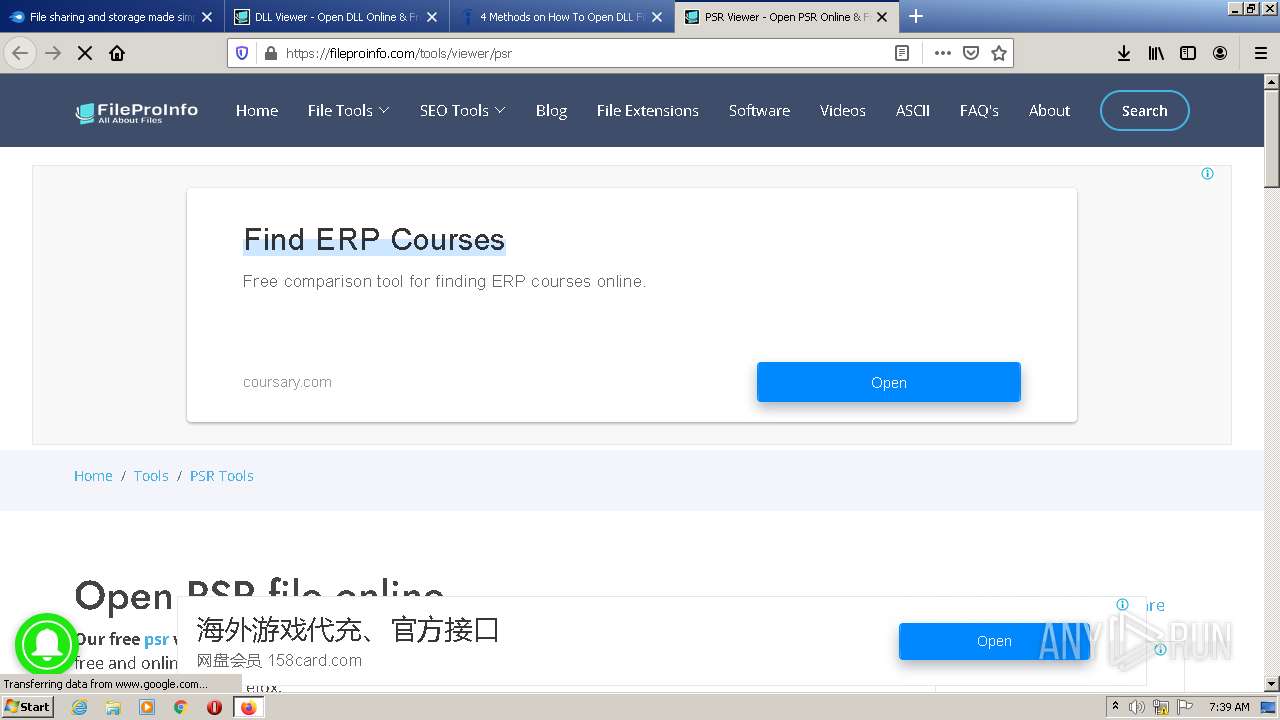Open Software menu item
The height and width of the screenshot is (720, 1280).
(x=759, y=111)
